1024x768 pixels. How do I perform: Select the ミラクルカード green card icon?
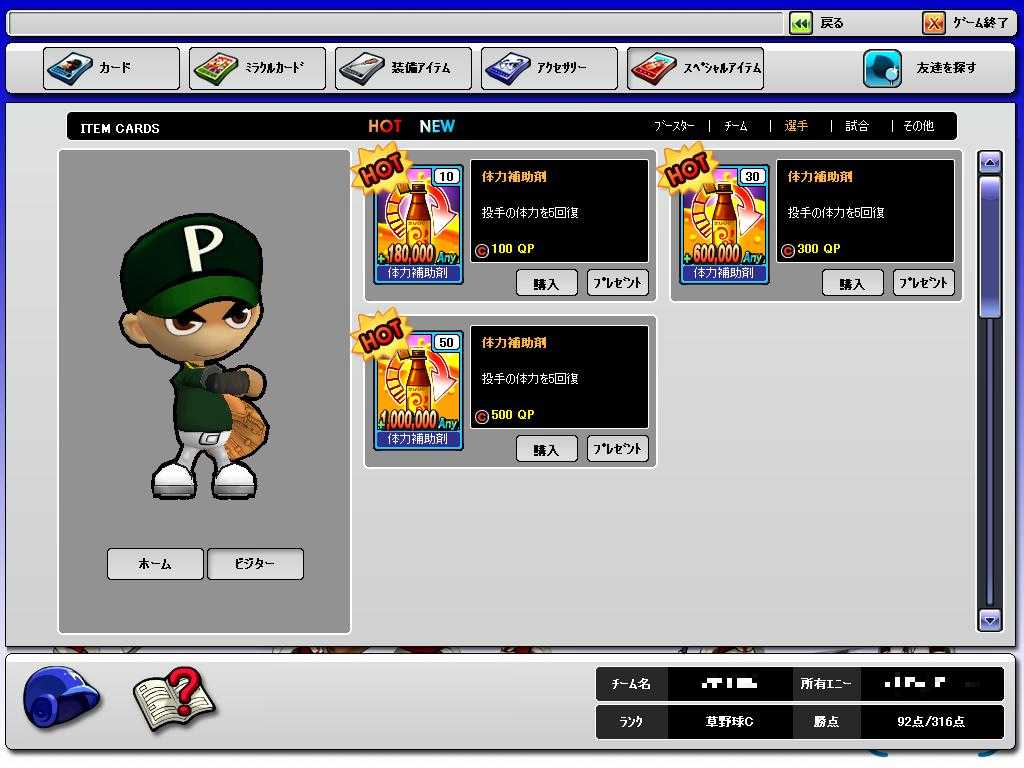coord(216,68)
